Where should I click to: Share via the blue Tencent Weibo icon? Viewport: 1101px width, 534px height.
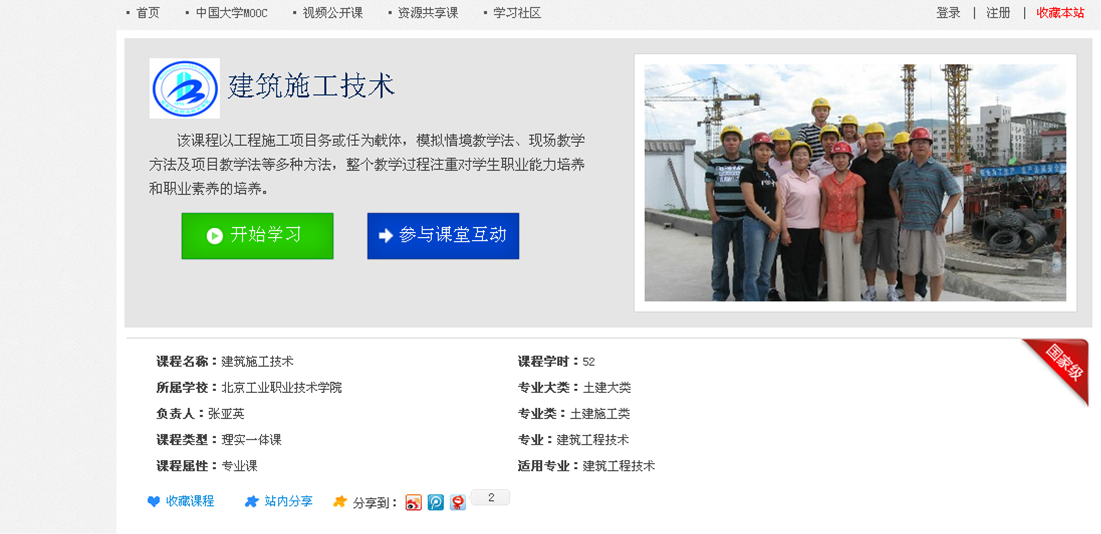tap(436, 502)
